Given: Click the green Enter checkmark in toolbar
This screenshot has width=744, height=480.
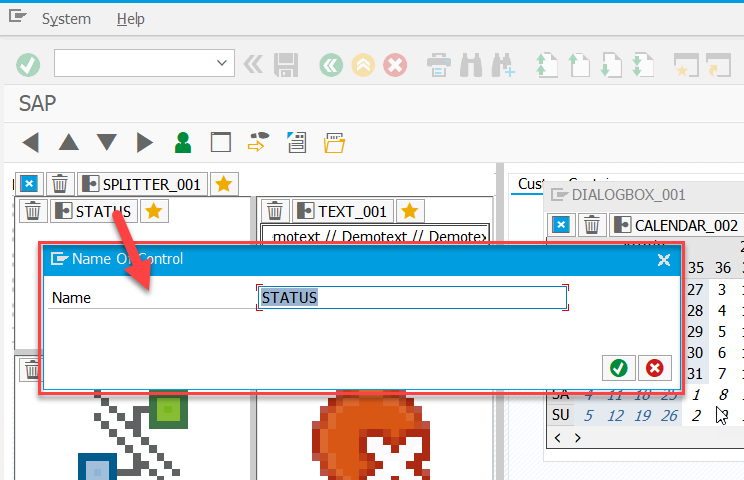Looking at the screenshot, I should 28,65.
